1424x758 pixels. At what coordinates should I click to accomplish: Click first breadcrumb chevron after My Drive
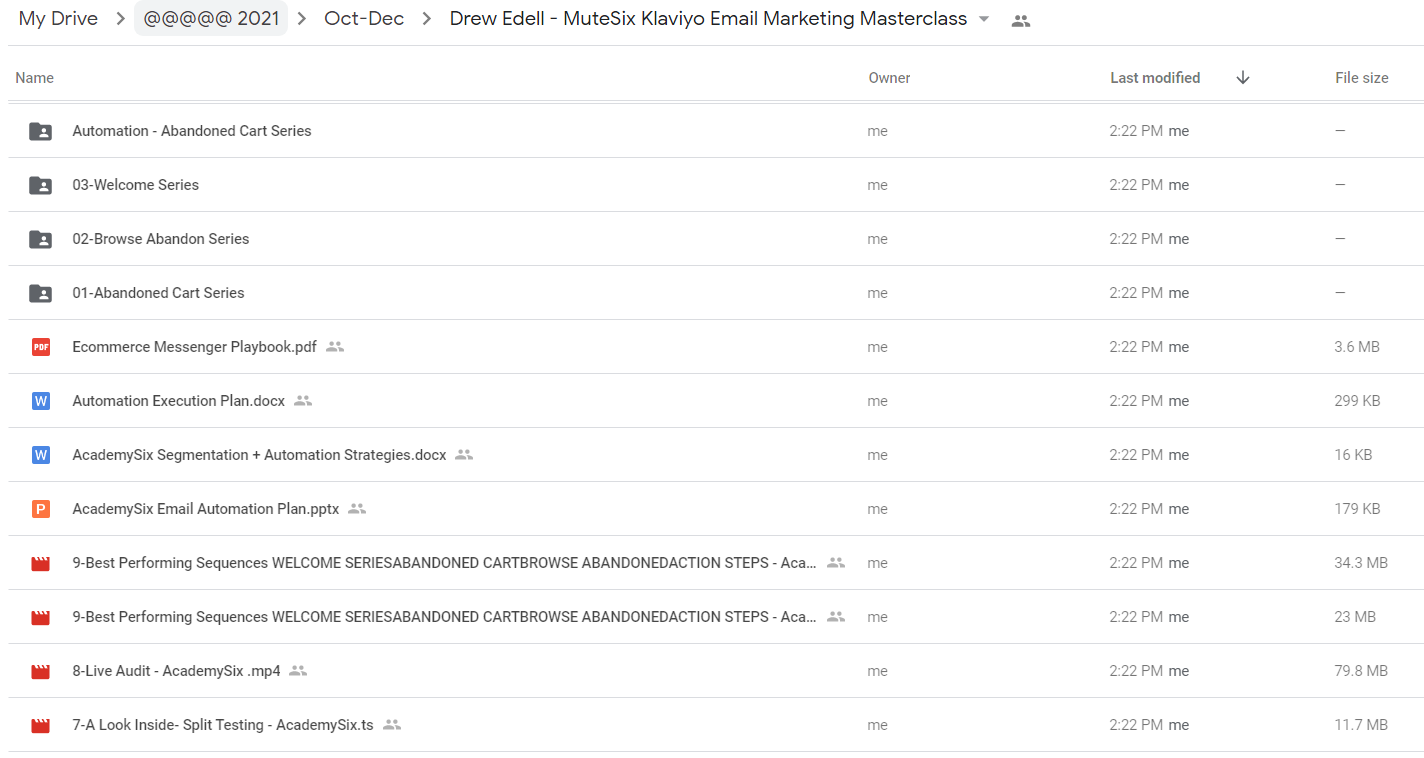[120, 19]
